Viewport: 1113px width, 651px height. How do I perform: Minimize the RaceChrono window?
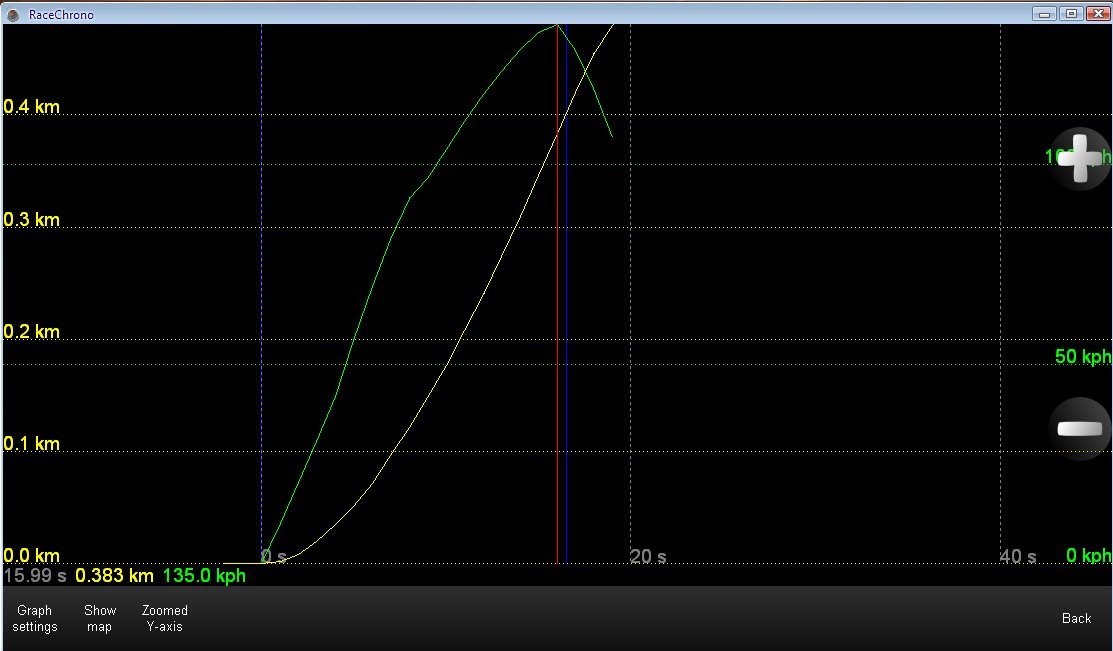pos(1045,14)
